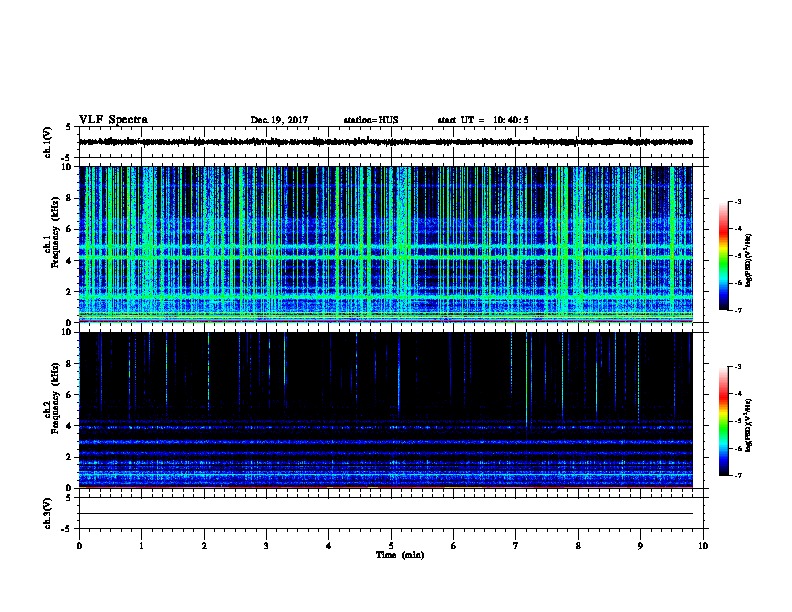Click the time axis tick label '1'
Image resolution: width=792 pixels, height=612 pixels.
tap(141, 545)
